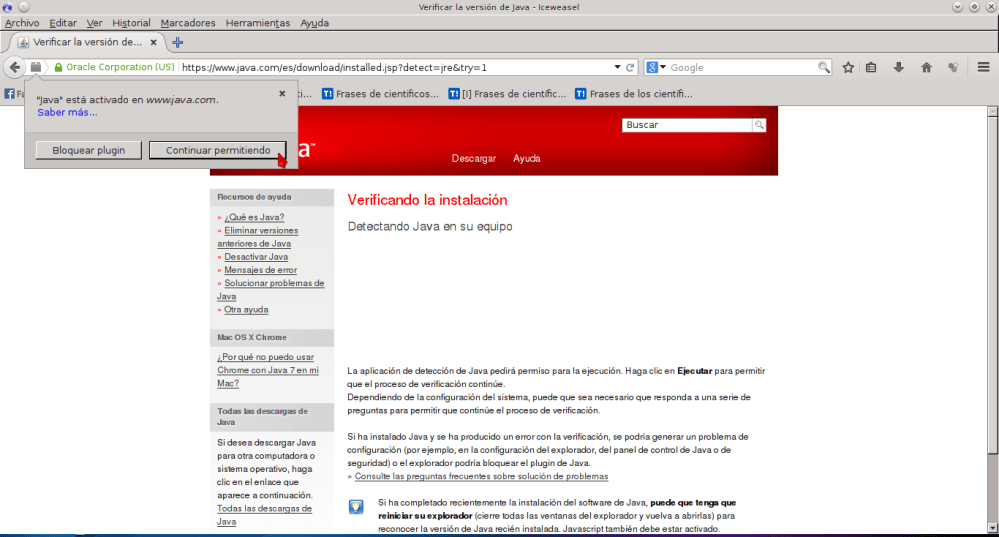This screenshot has height=537, width=999.
Task: Open 'Desactivar Java' link
Action: pyautogui.click(x=256, y=257)
